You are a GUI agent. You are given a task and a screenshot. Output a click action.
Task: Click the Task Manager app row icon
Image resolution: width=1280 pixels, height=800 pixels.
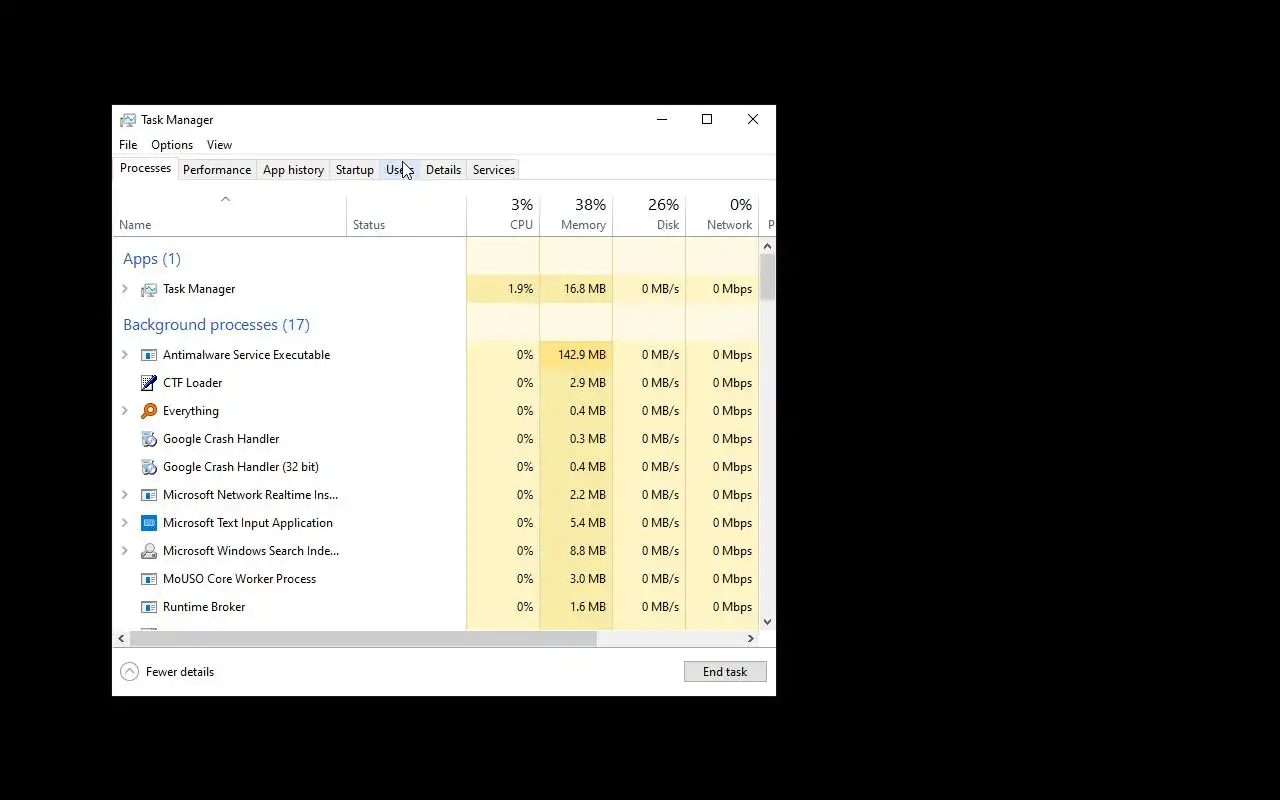[149, 289]
